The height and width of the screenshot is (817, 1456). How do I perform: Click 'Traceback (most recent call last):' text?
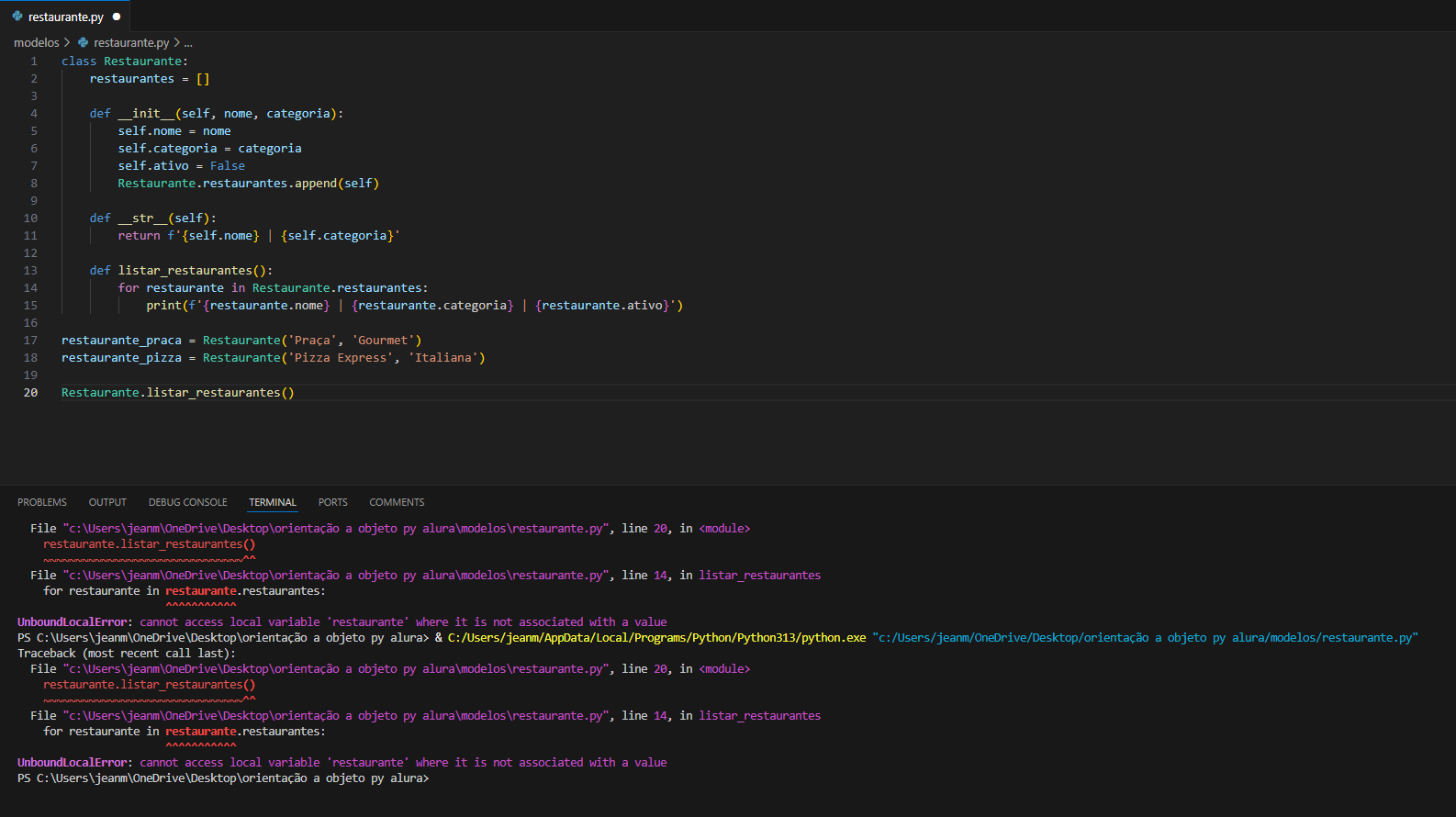click(127, 654)
